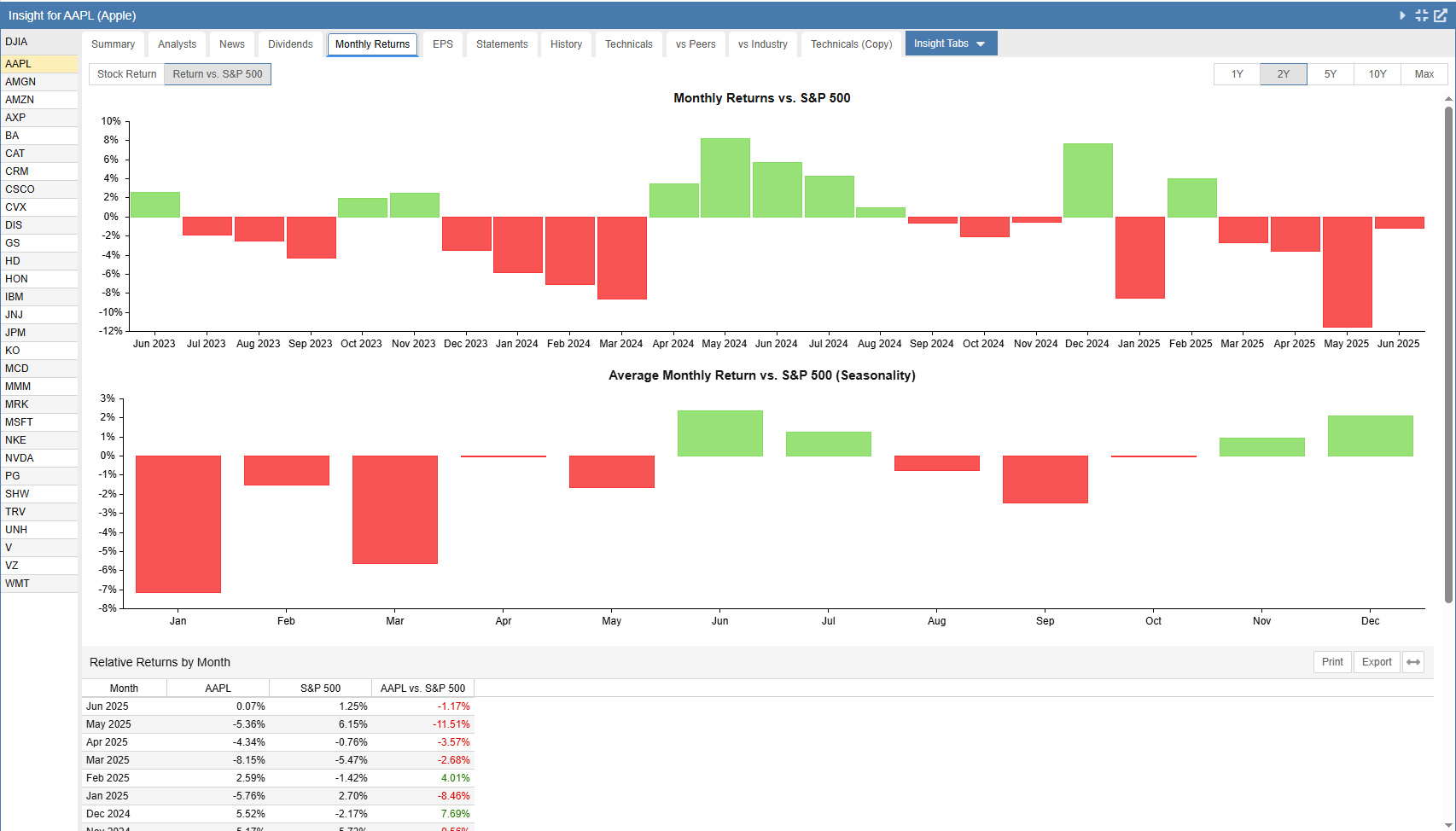This screenshot has height=831, width=1456.
Task: Select UNH ticker in sidebar
Action: (39, 530)
